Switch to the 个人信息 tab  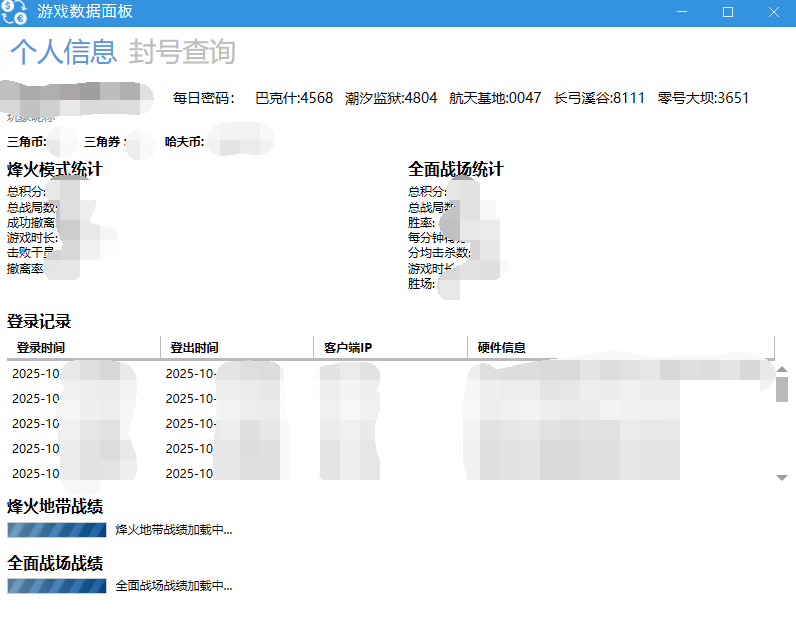62,51
